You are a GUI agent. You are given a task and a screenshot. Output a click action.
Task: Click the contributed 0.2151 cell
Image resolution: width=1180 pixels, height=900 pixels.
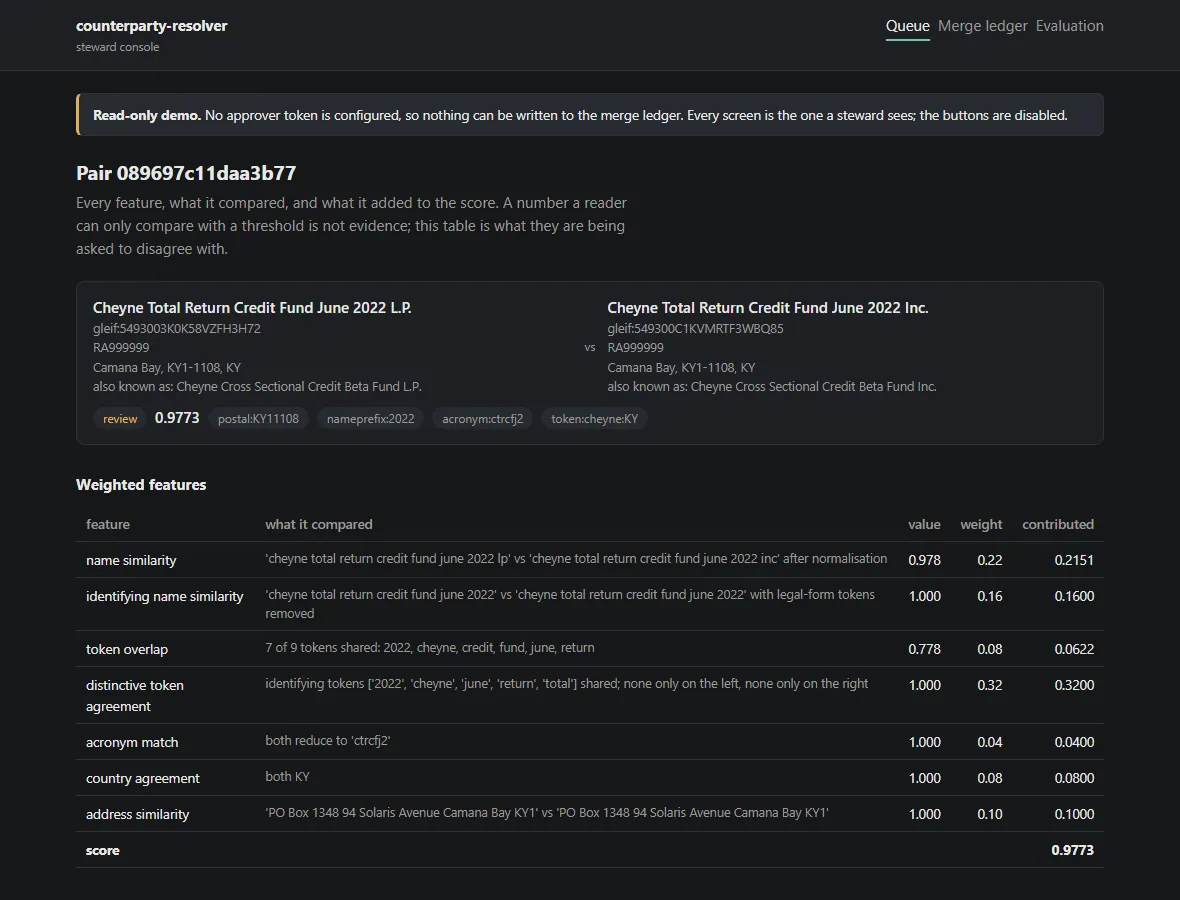pyautogui.click(x=1074, y=561)
